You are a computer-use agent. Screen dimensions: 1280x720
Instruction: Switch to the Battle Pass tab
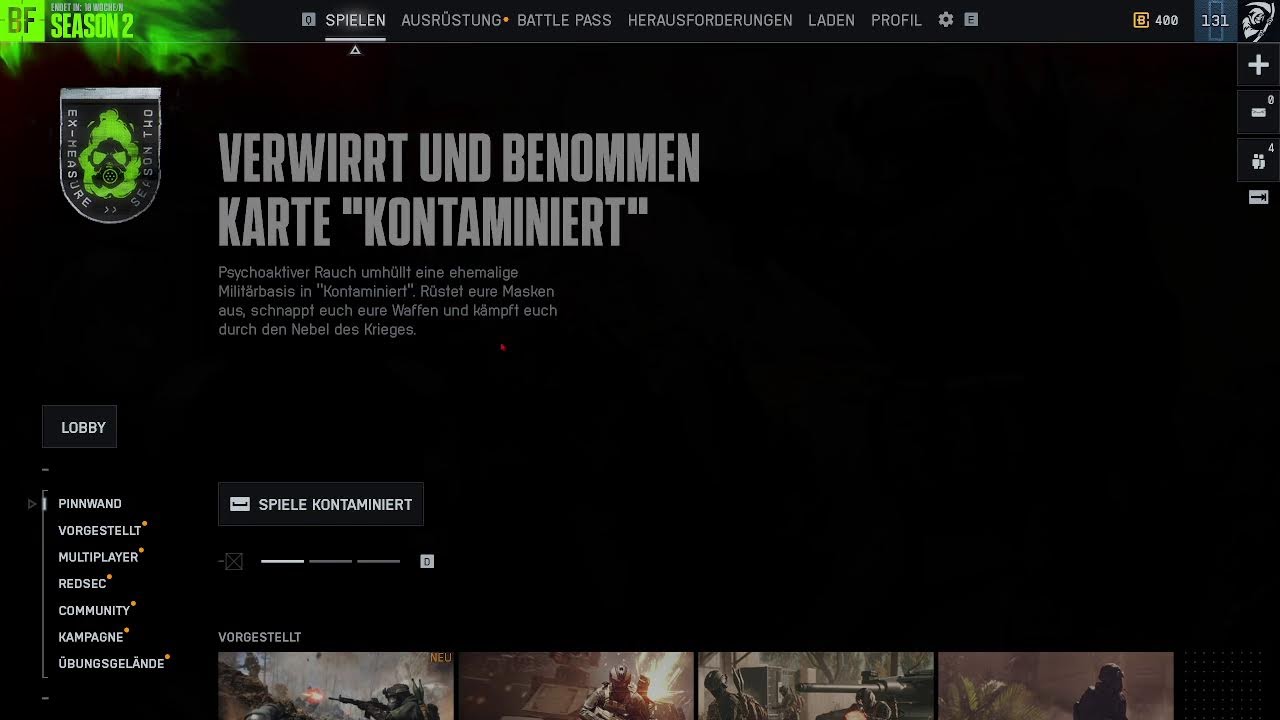(564, 20)
